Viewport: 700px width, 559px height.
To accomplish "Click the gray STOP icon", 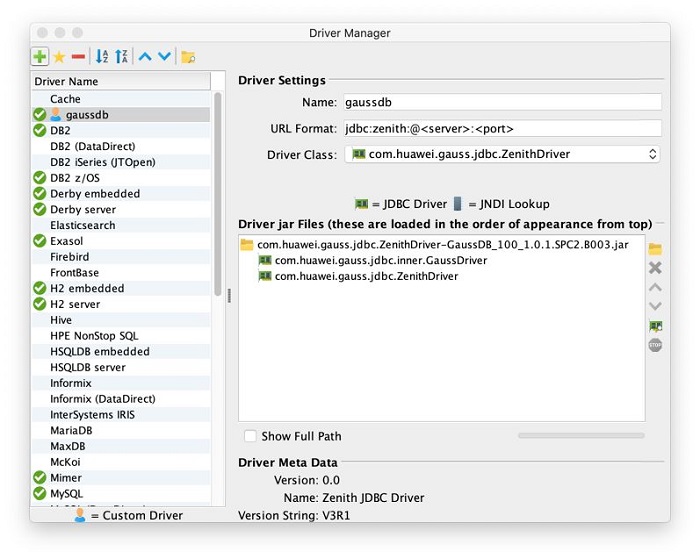I will coord(655,345).
